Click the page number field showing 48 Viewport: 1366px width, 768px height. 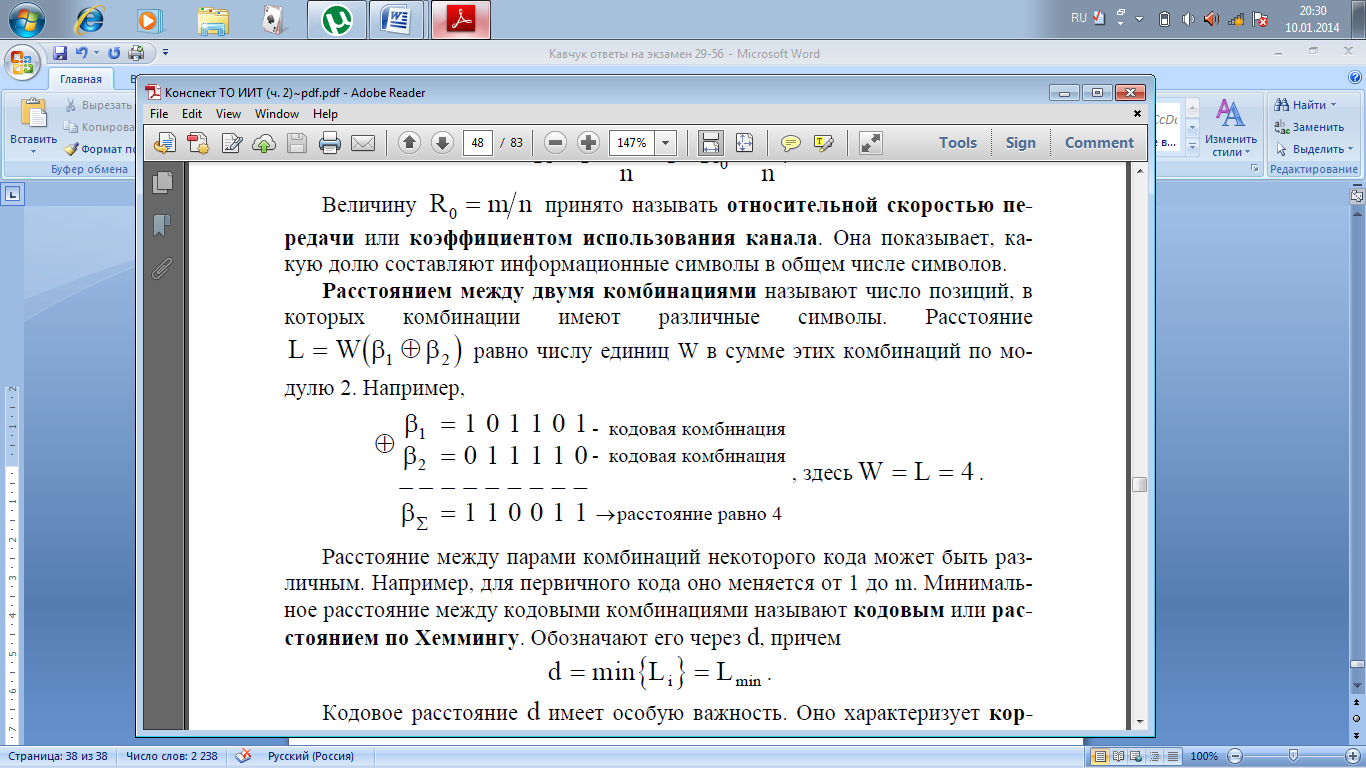(478, 143)
